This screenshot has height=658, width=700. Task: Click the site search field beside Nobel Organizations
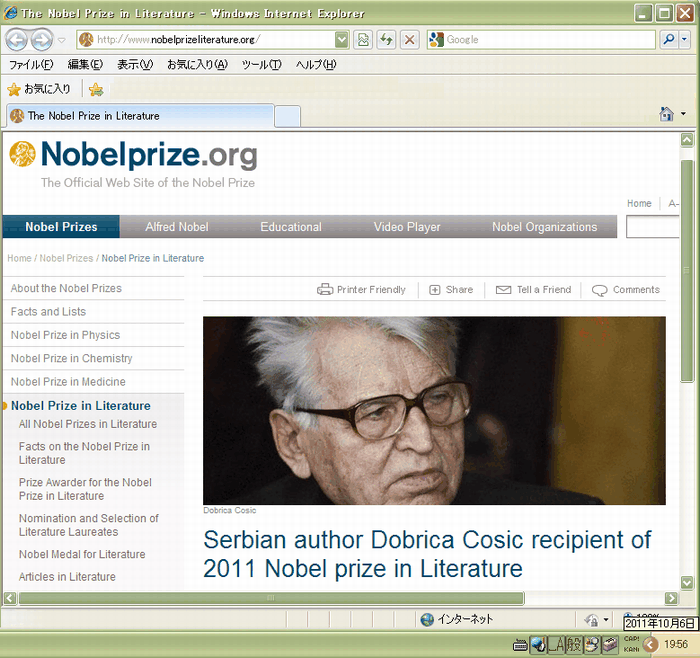(x=653, y=227)
